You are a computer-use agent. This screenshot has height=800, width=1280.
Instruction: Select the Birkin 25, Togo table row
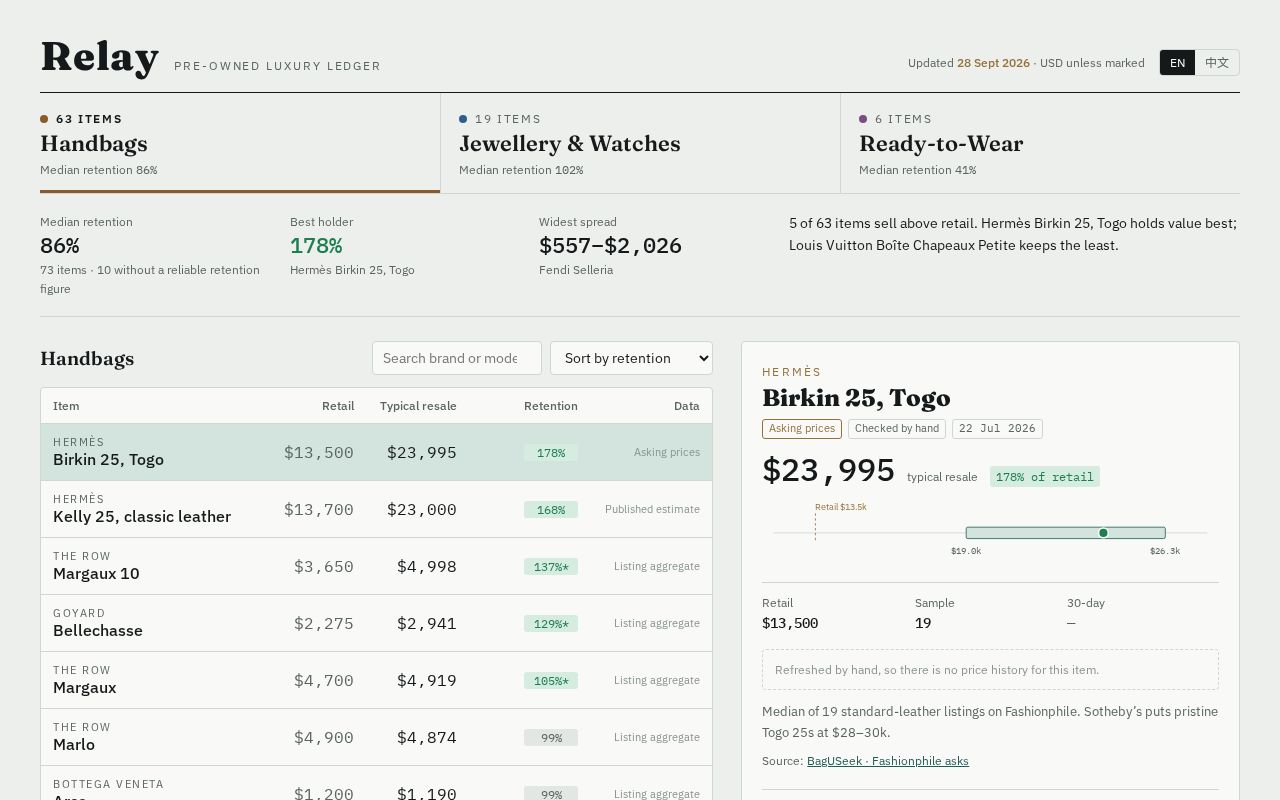376,452
